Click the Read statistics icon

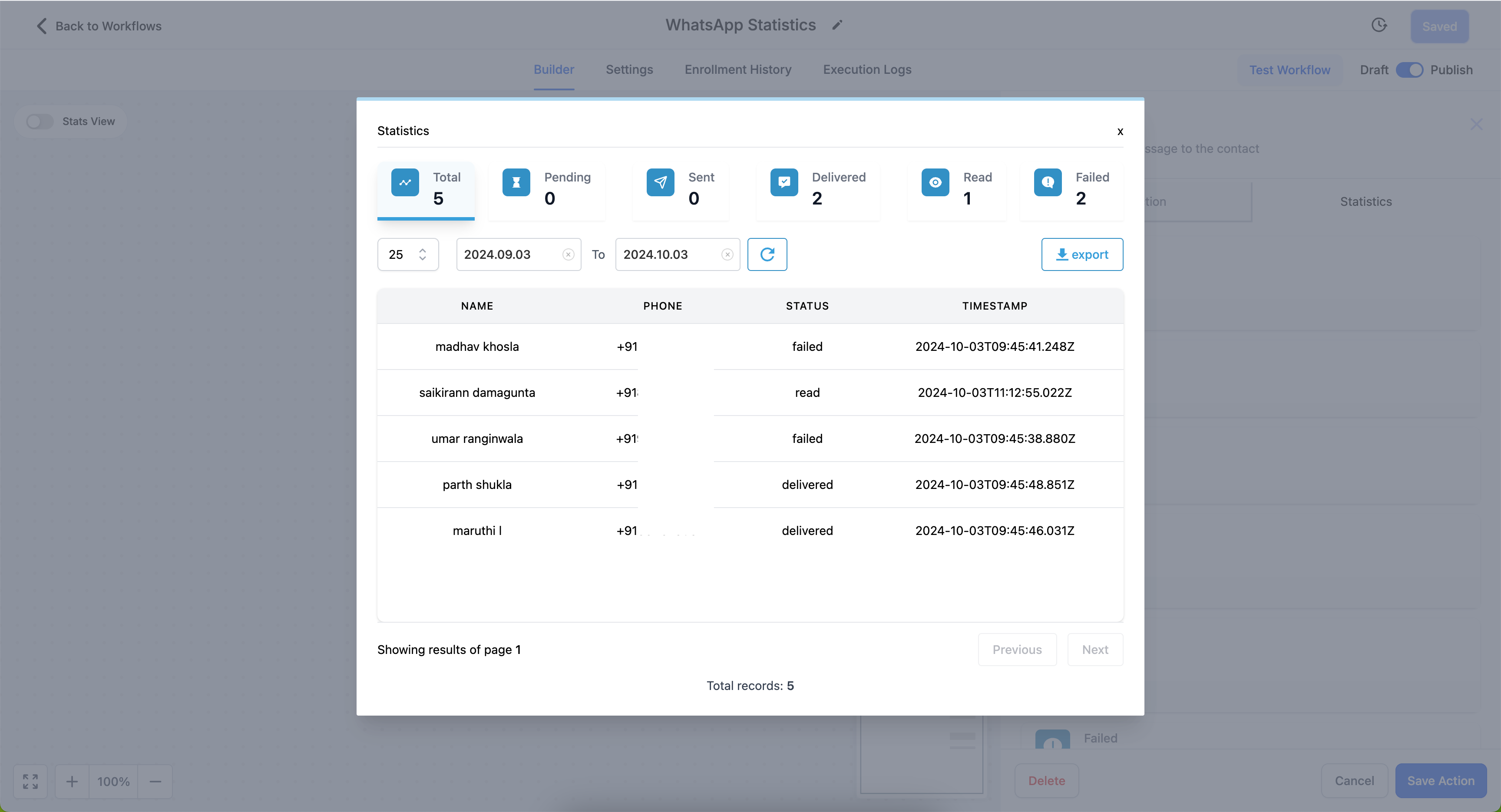935,182
